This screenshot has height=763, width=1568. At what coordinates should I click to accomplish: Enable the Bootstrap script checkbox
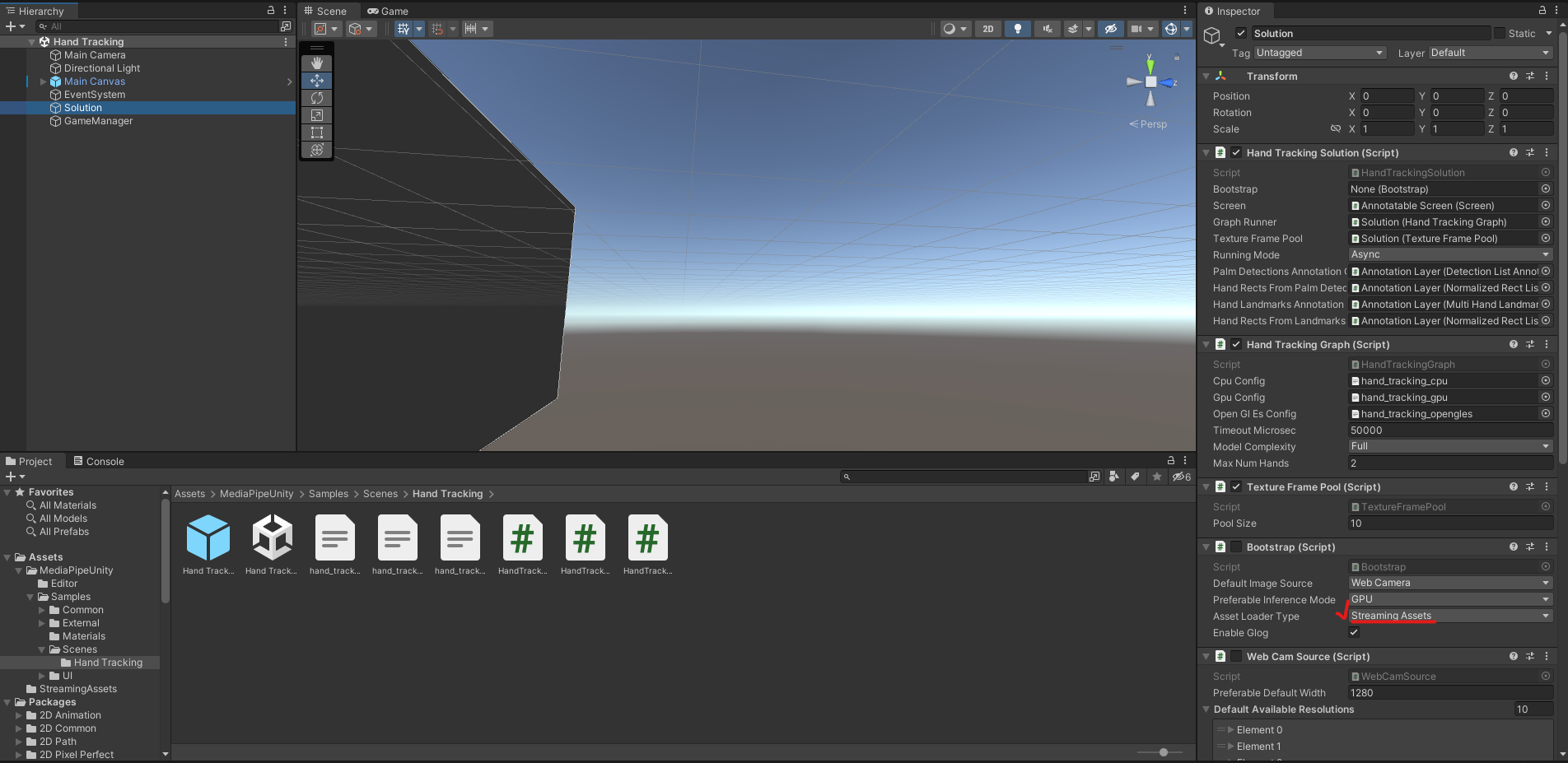[1236, 547]
